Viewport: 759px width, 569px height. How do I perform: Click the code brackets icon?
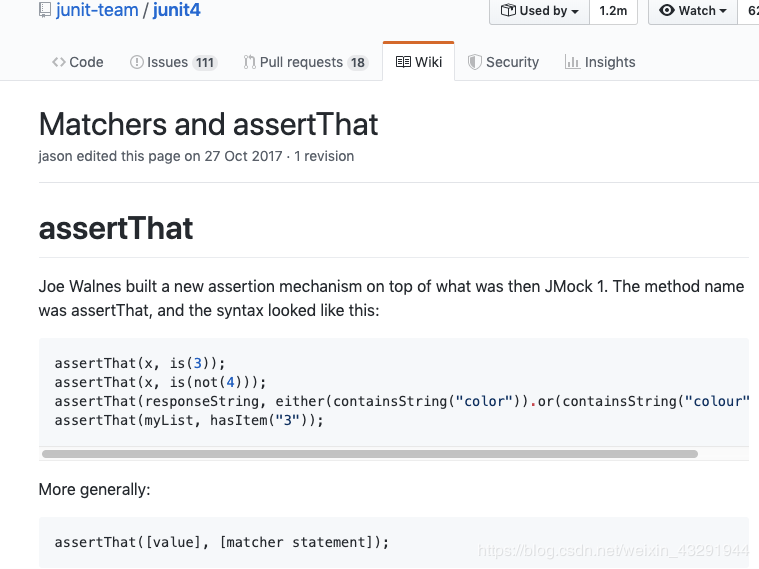pos(59,62)
